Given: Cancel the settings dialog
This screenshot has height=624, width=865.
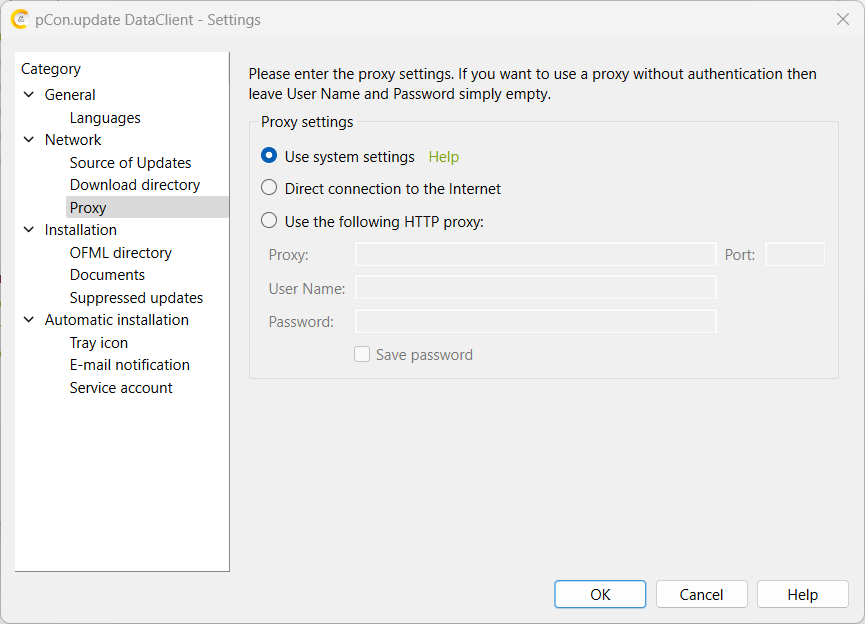Looking at the screenshot, I should (701, 594).
